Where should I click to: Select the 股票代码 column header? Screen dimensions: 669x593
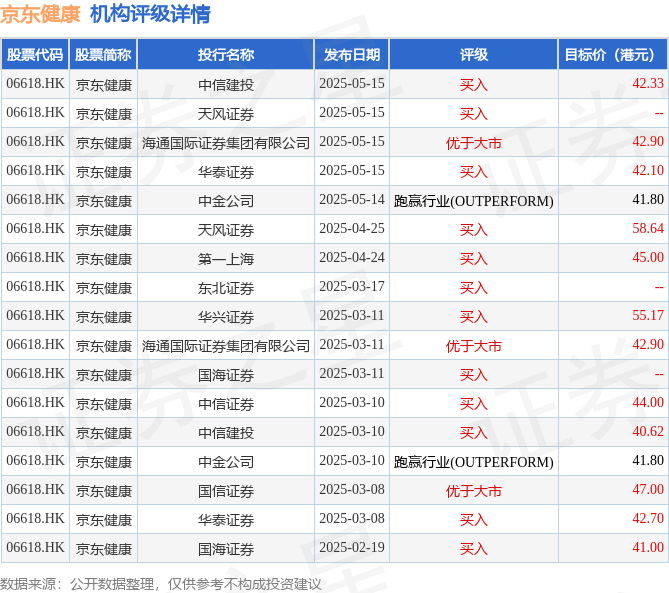pyautogui.click(x=35, y=54)
